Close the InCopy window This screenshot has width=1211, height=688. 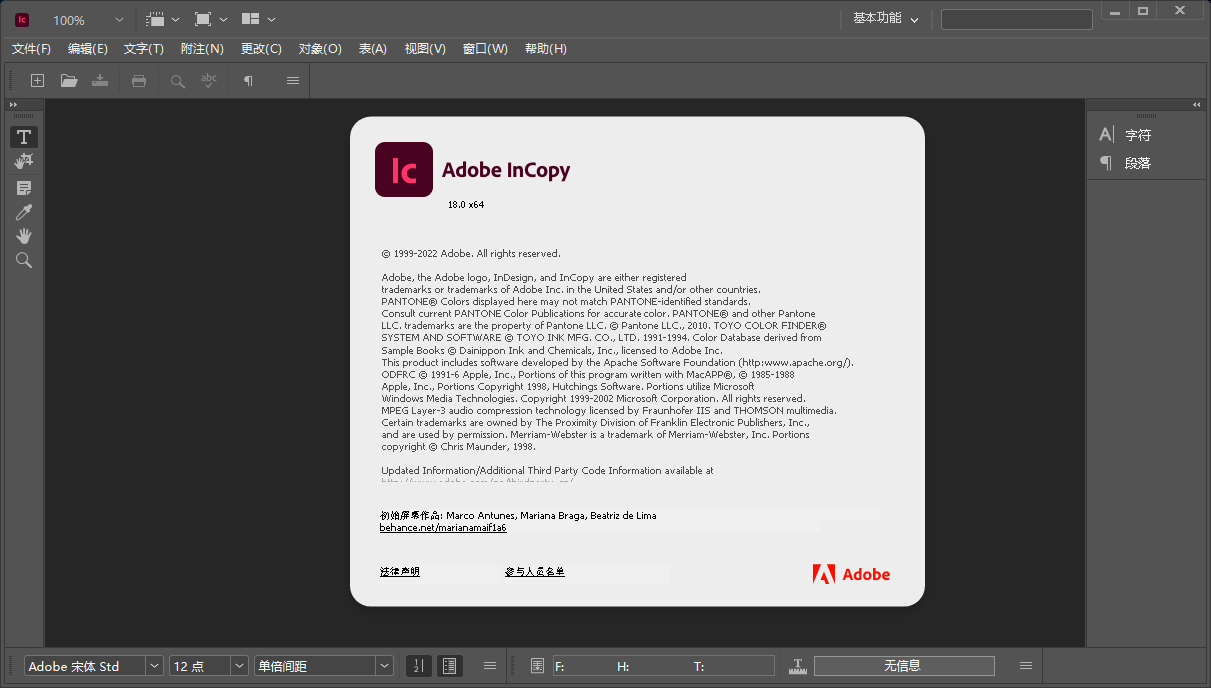point(1182,10)
